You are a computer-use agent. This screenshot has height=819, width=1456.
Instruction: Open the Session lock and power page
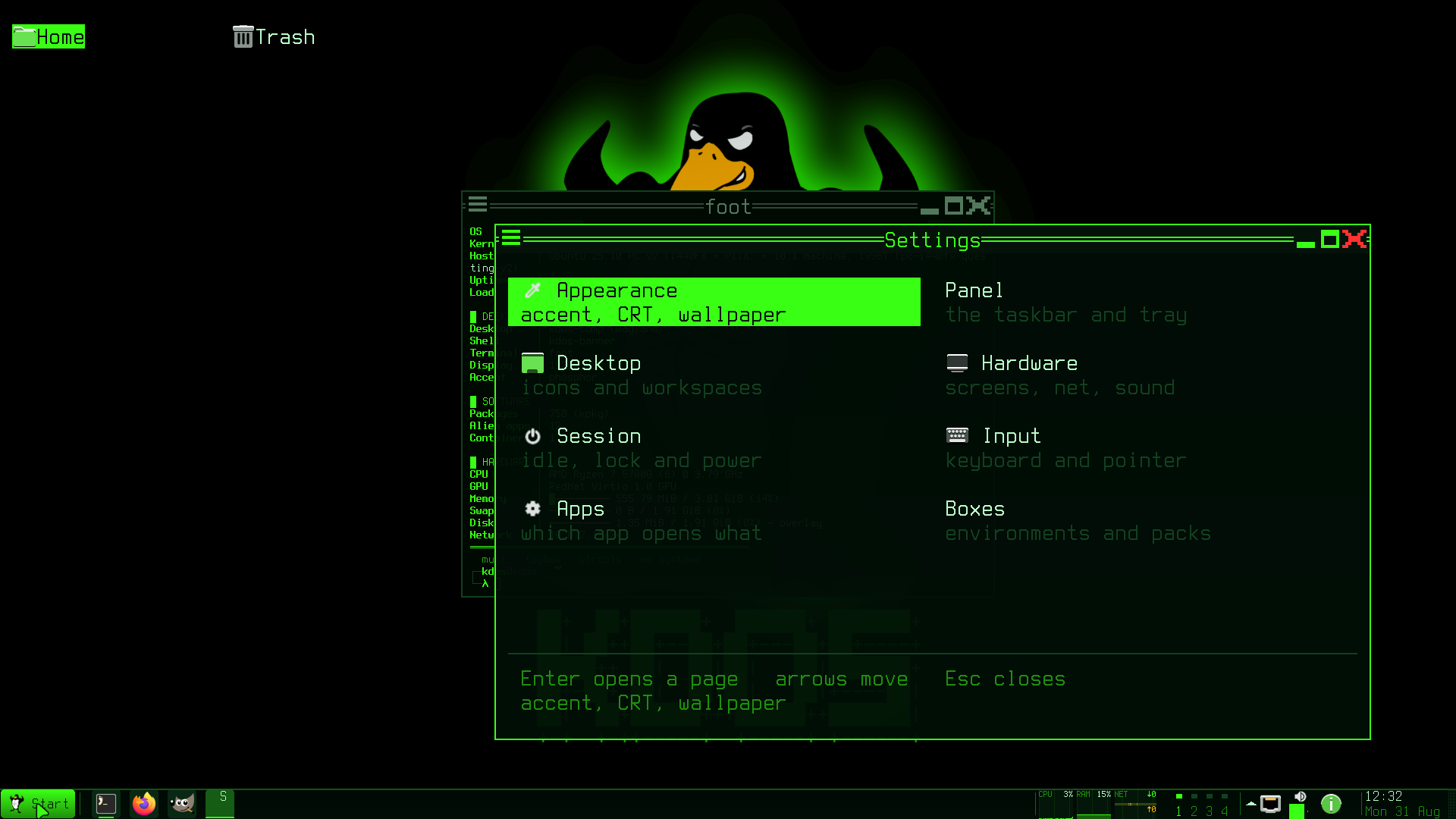(x=714, y=447)
